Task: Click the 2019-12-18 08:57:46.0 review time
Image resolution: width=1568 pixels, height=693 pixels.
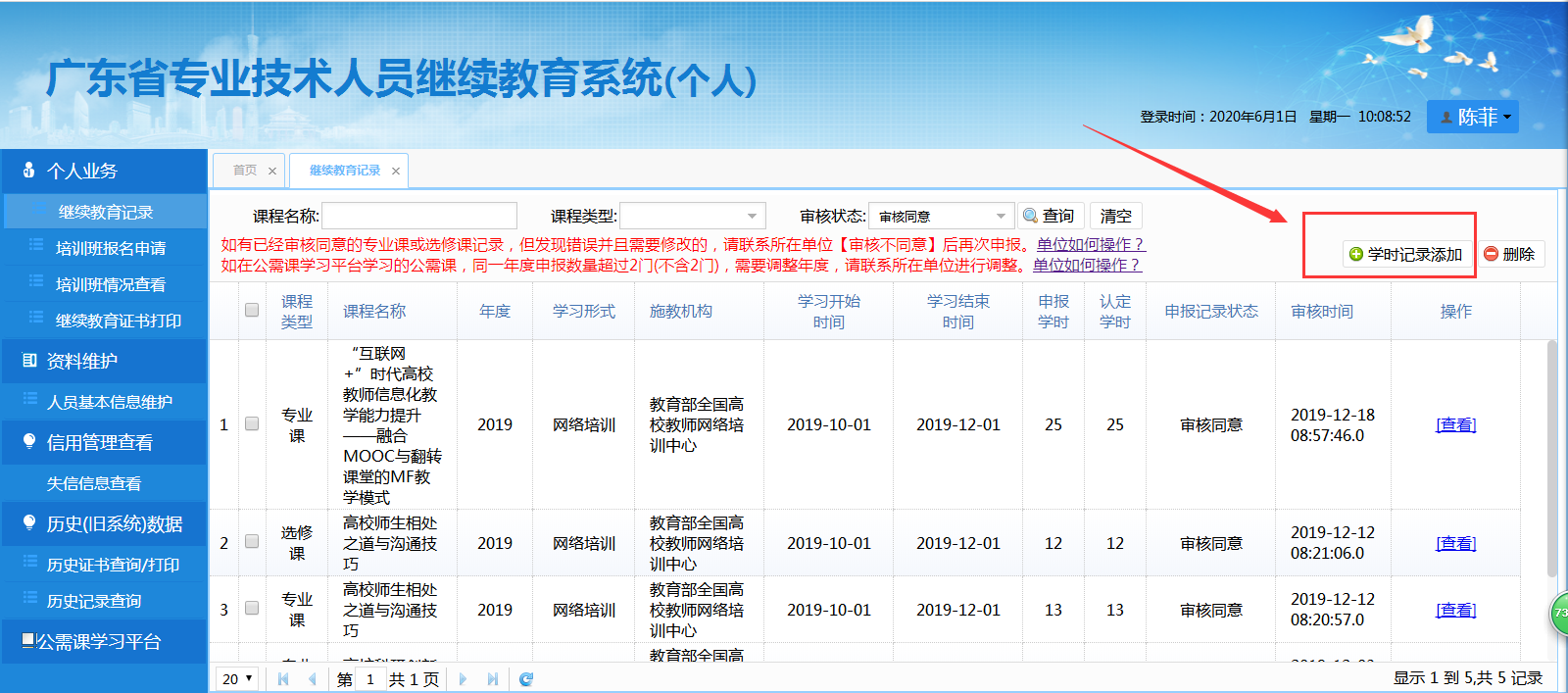Action: [1333, 424]
